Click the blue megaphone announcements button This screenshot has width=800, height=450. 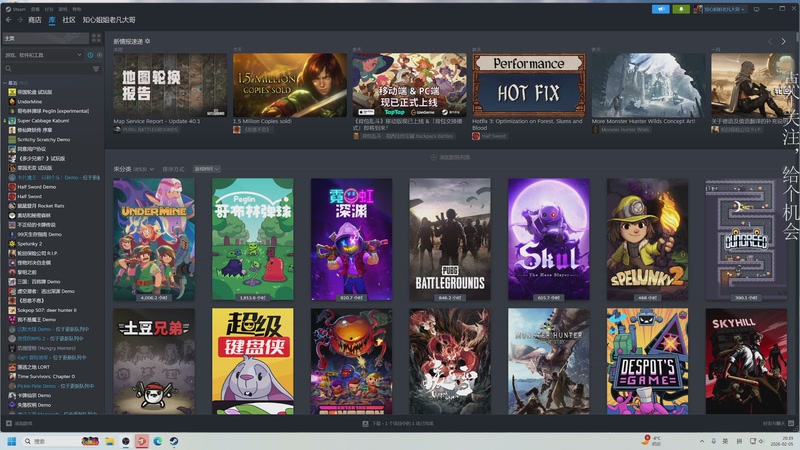[x=660, y=9]
